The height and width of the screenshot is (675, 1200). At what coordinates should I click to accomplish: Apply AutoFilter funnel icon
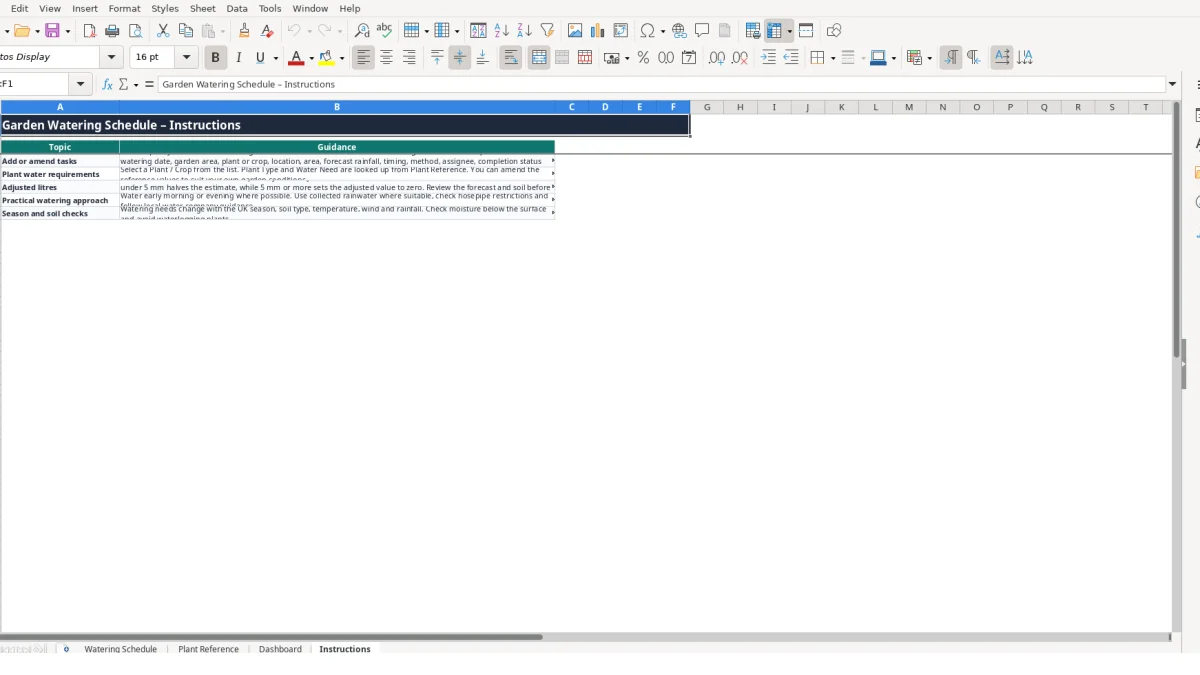(547, 31)
